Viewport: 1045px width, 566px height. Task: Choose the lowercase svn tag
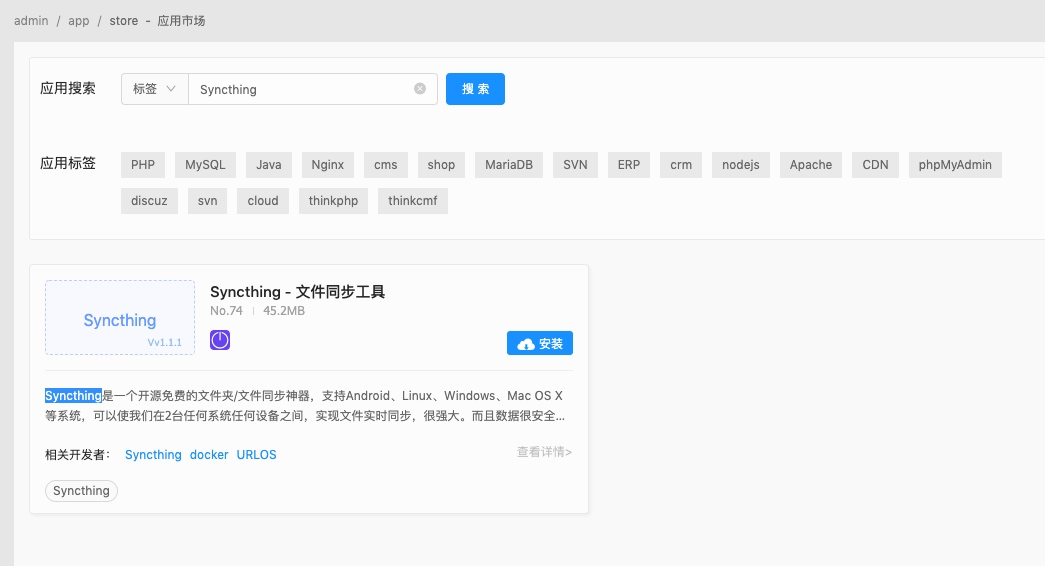207,201
